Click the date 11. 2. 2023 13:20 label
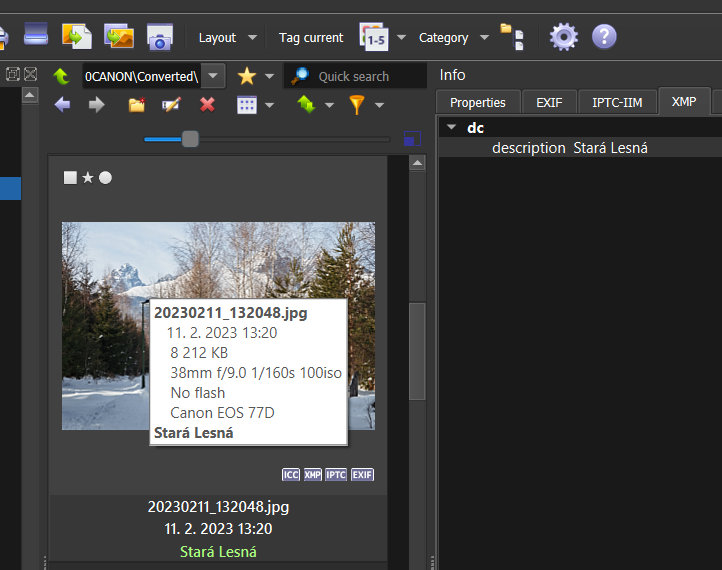 (x=218, y=529)
